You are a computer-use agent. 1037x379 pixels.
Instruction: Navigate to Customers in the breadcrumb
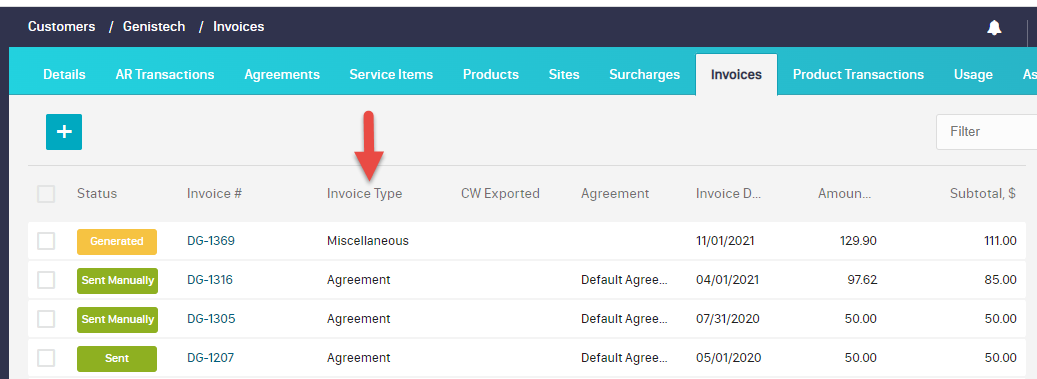pos(62,26)
